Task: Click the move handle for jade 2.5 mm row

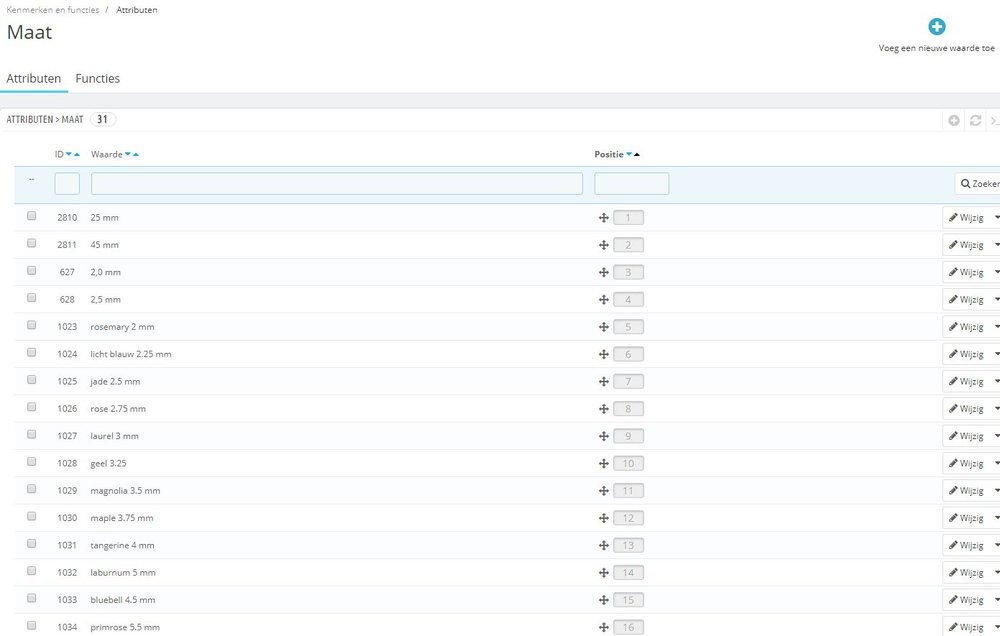Action: (x=603, y=381)
